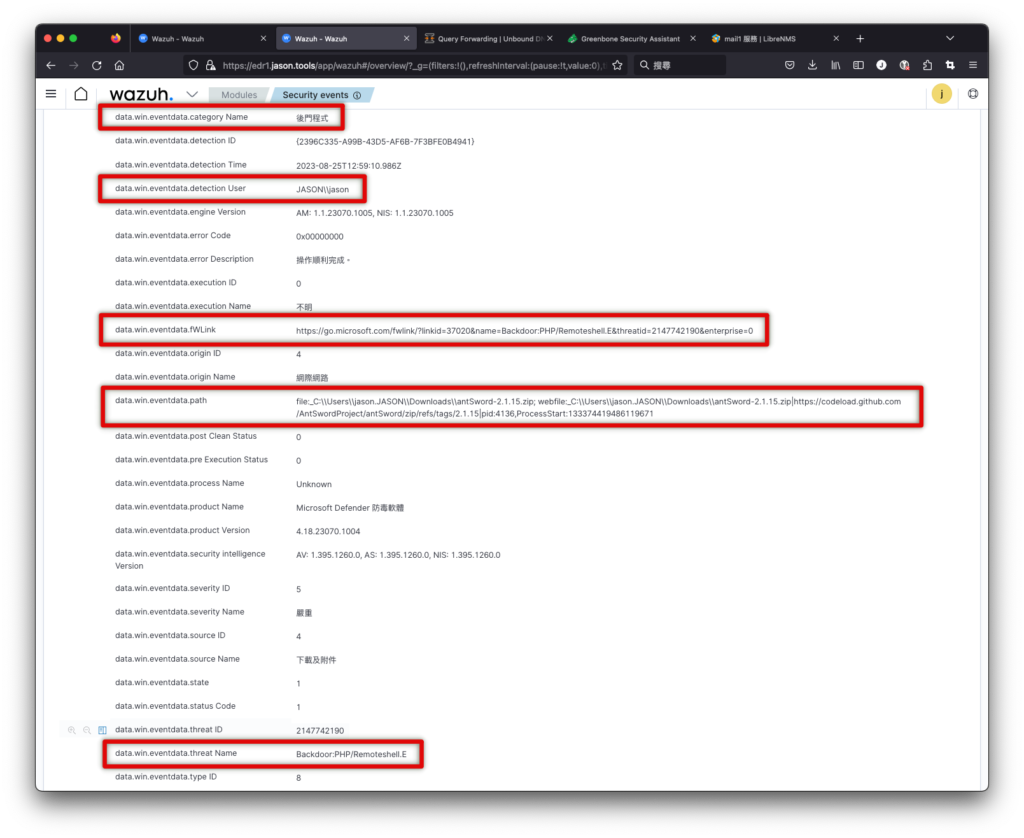Go to Wazuh home via house icon
The height and width of the screenshot is (838, 1024).
[81, 94]
